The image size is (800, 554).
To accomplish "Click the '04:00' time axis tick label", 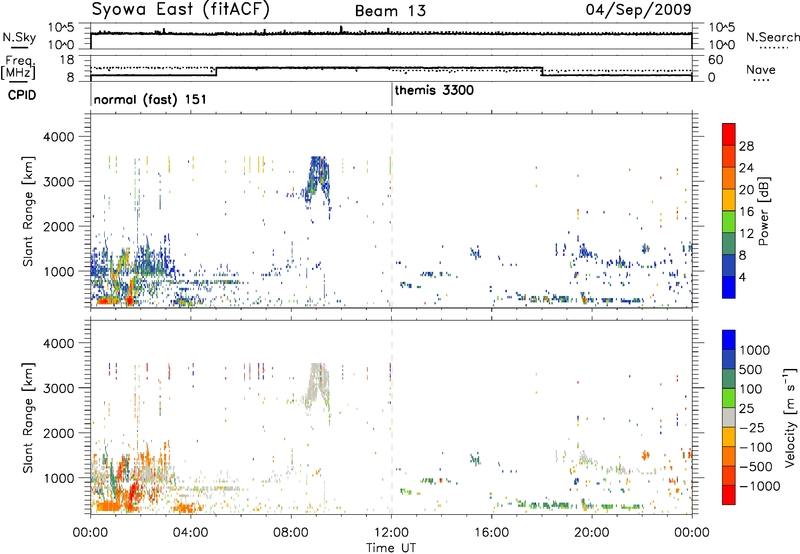I will 191,533.
